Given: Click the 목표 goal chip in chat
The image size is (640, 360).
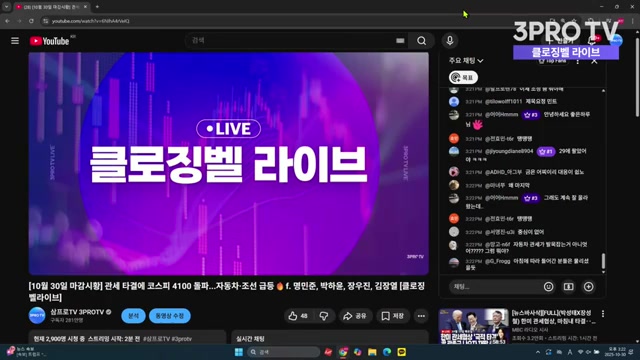Looking at the screenshot, I should pyautogui.click(x=463, y=78).
